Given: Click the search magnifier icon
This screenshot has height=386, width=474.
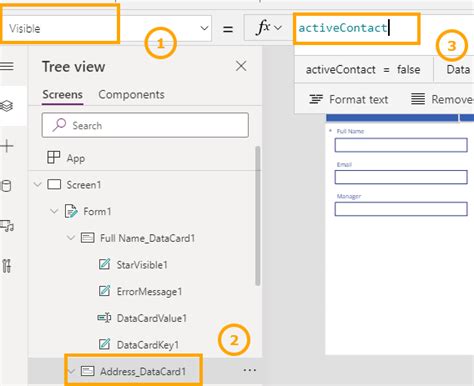Looking at the screenshot, I should tap(59, 125).
